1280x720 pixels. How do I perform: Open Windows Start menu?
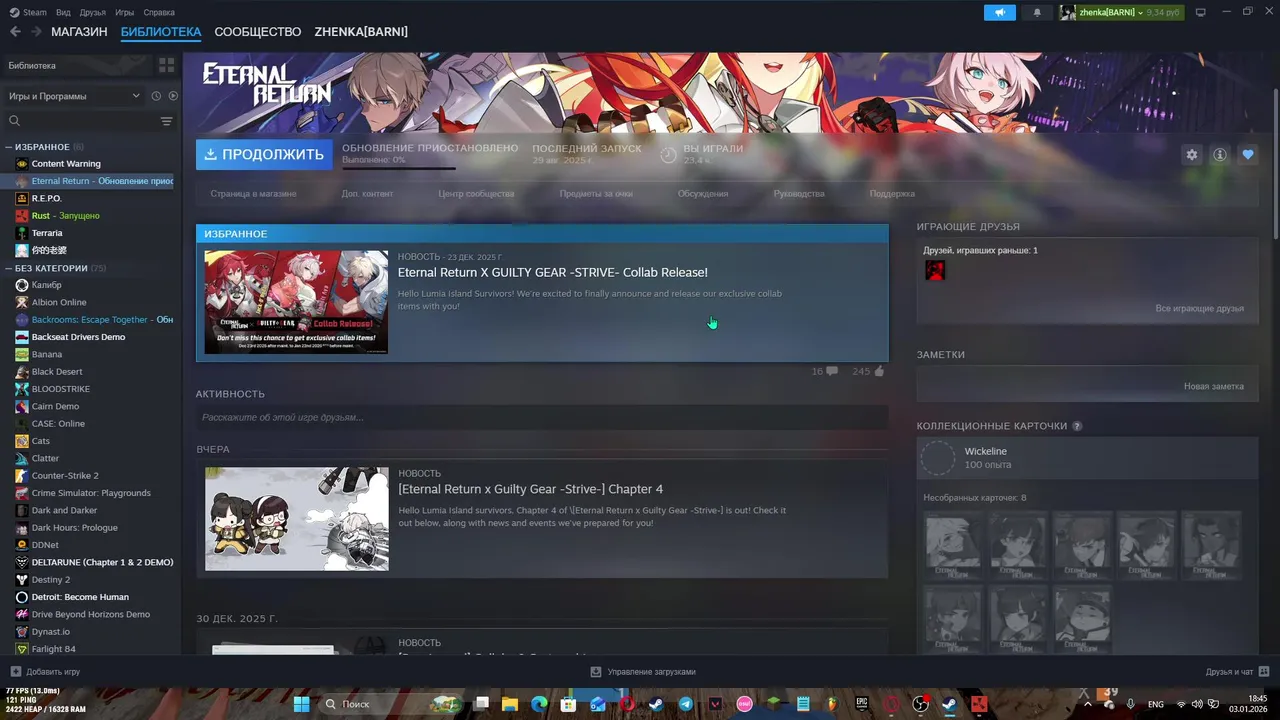click(x=301, y=704)
